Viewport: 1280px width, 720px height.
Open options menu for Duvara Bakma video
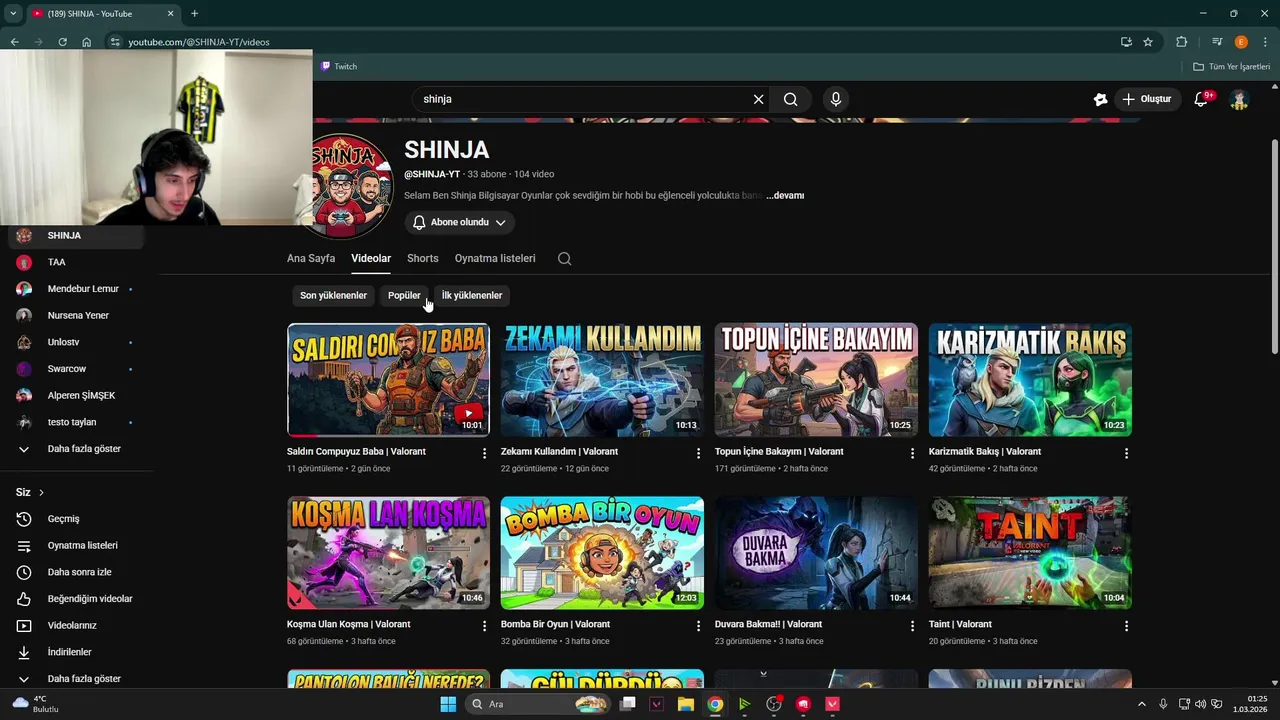[x=912, y=626]
